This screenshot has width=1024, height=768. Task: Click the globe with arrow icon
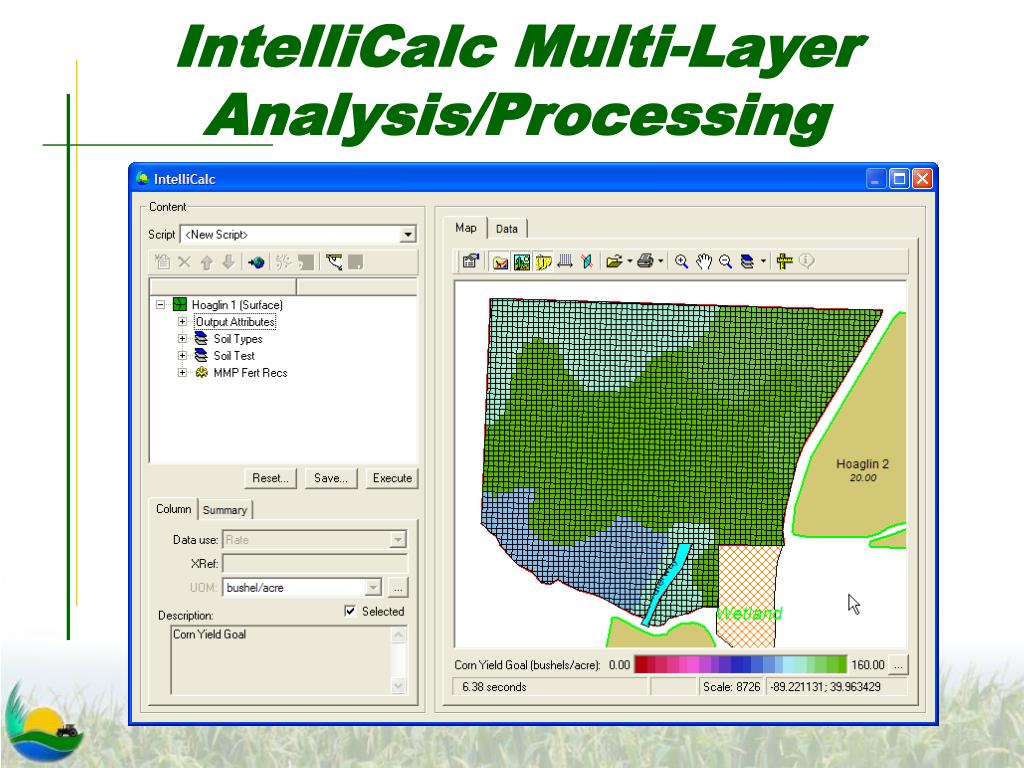[x=256, y=263]
